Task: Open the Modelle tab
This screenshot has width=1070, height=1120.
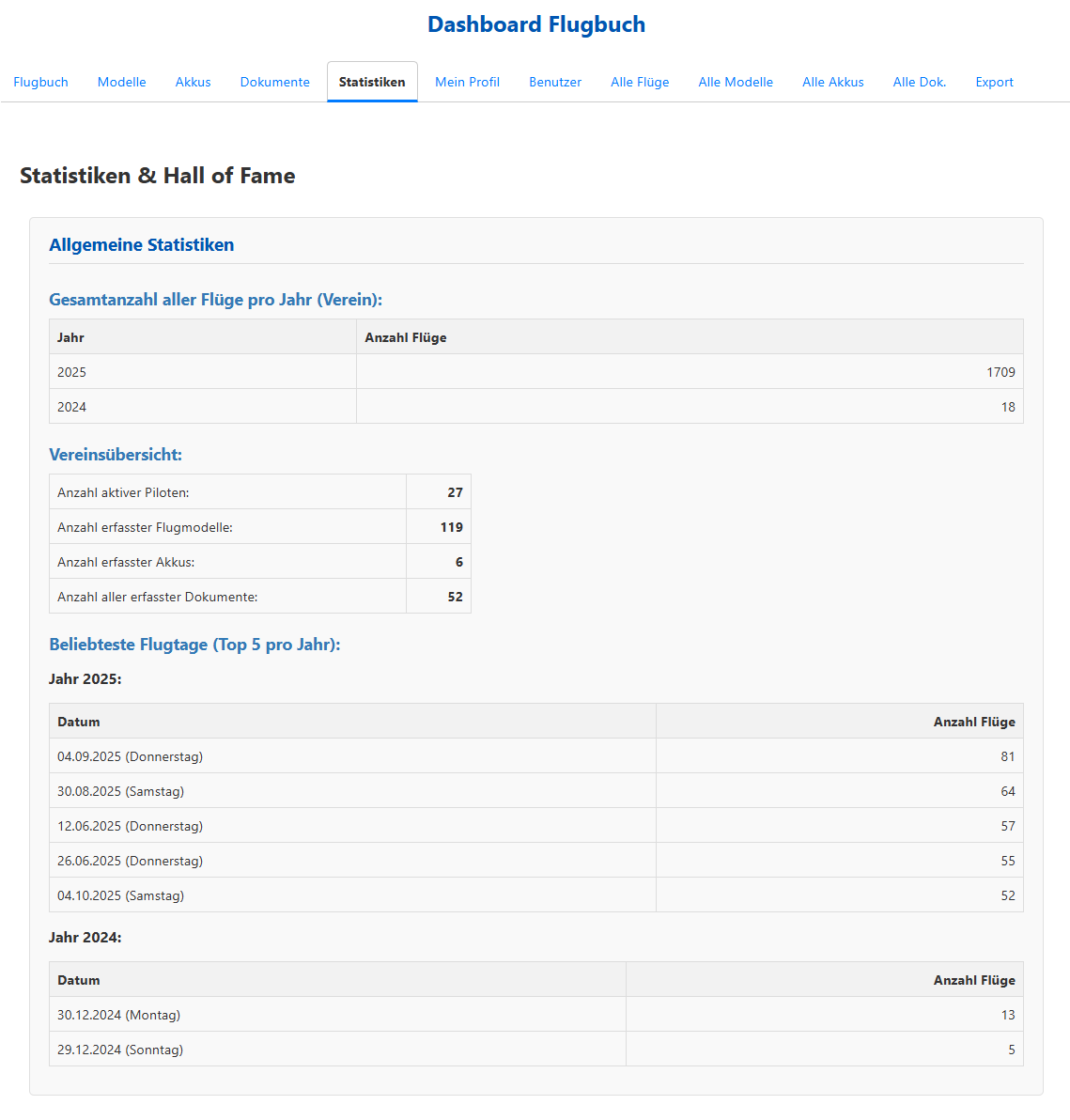Action: 121,82
